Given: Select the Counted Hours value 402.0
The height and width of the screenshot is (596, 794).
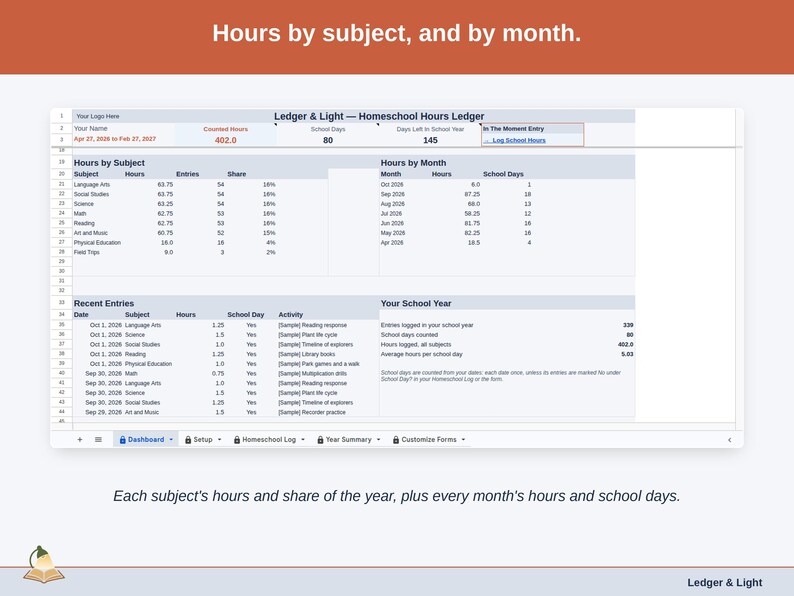Looking at the screenshot, I should pyautogui.click(x=225, y=140).
